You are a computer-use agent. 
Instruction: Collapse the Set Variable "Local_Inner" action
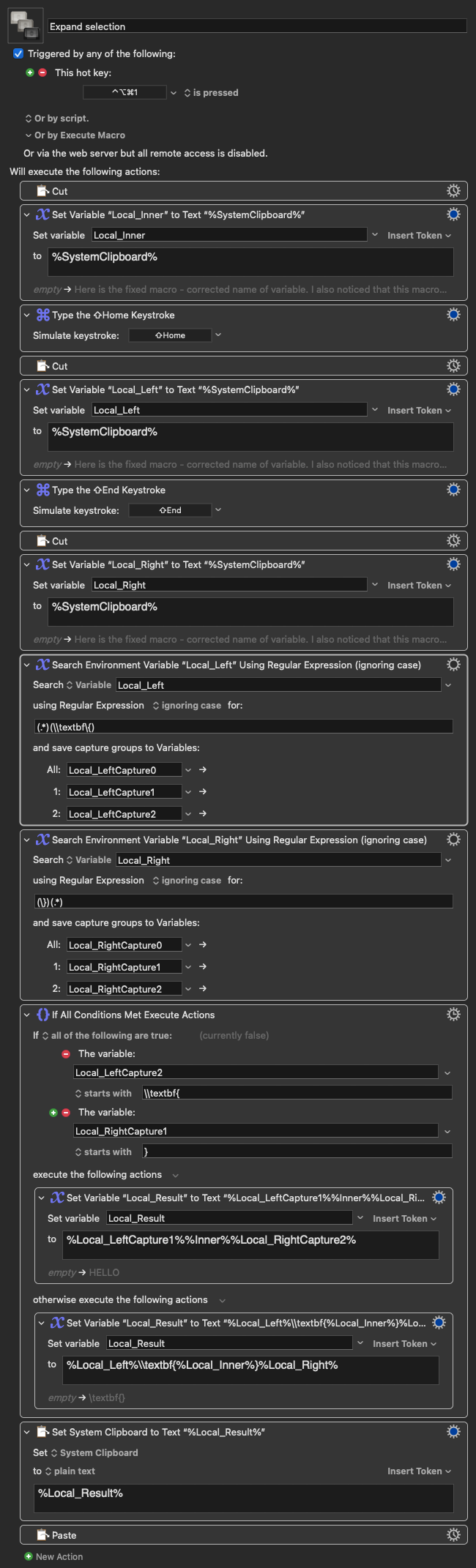tap(27, 214)
